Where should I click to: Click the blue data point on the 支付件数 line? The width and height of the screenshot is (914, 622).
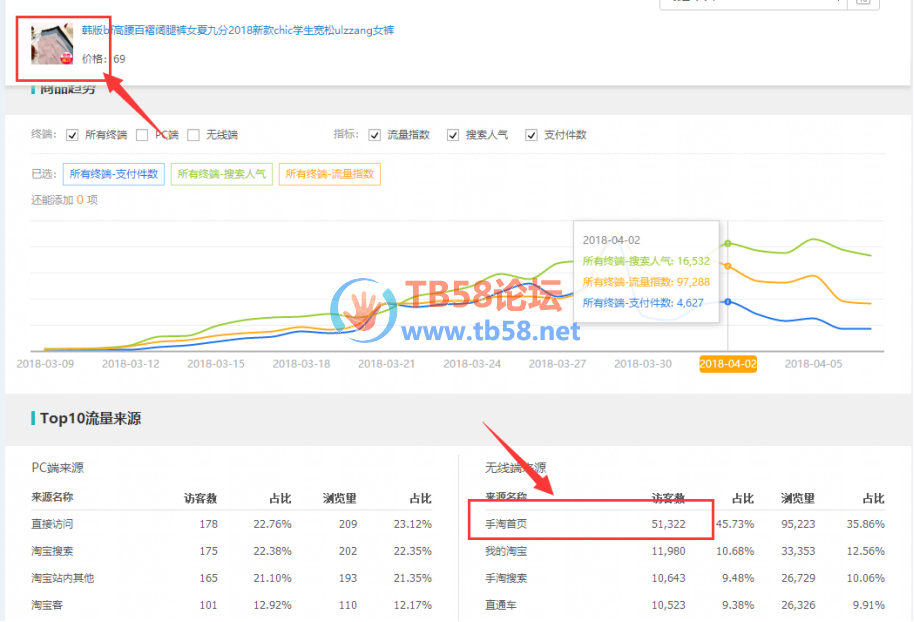727,302
